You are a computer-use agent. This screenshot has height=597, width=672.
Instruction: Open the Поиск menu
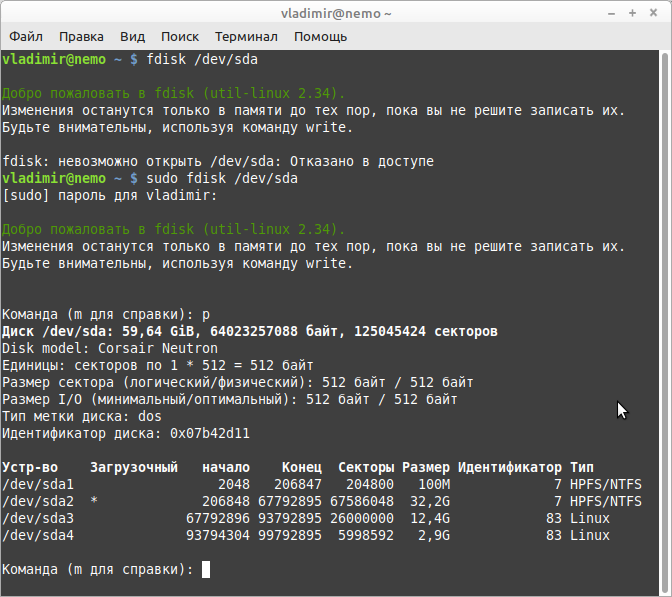180,37
